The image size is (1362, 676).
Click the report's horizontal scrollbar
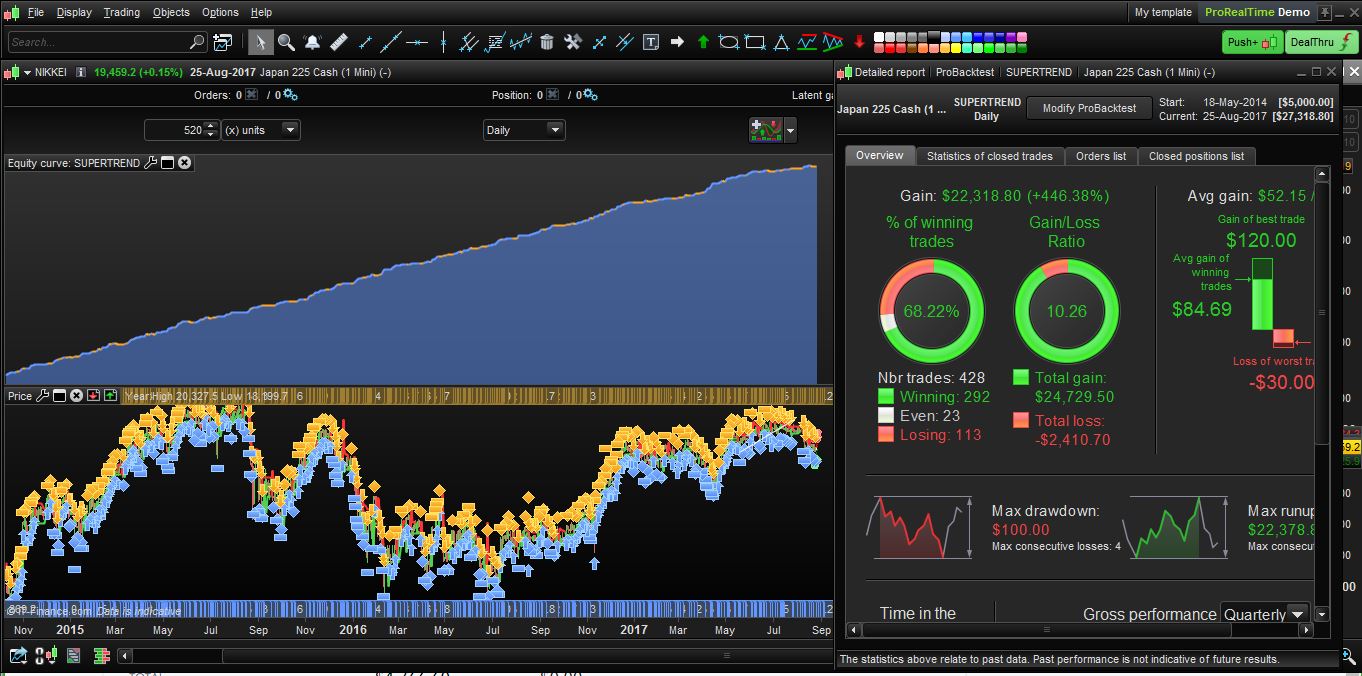(x=1079, y=630)
